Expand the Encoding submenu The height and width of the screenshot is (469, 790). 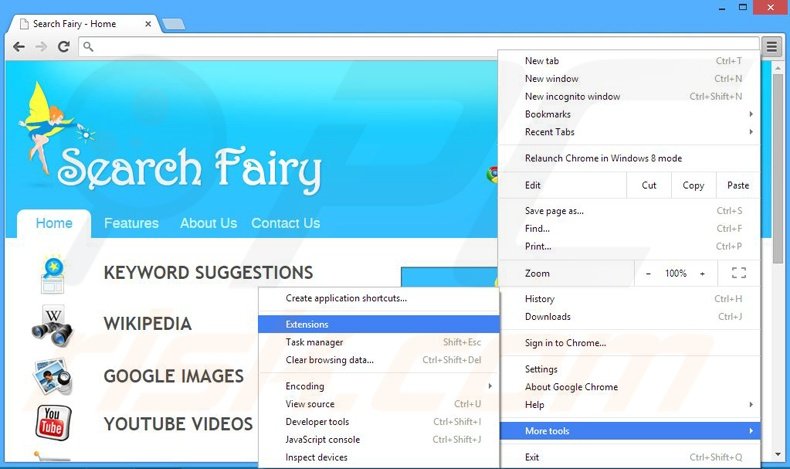click(378, 386)
